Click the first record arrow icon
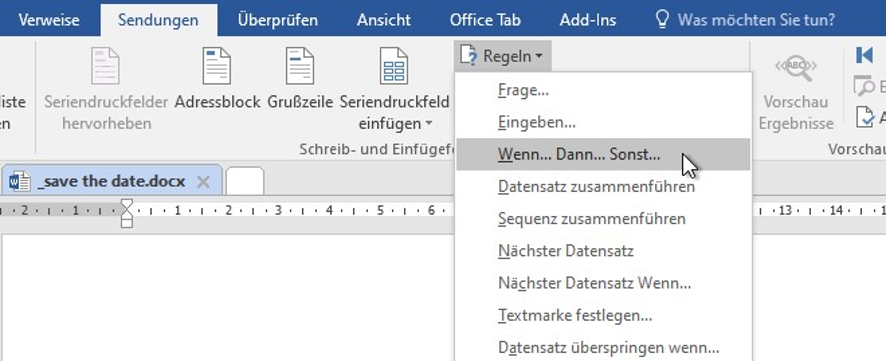 click(864, 55)
